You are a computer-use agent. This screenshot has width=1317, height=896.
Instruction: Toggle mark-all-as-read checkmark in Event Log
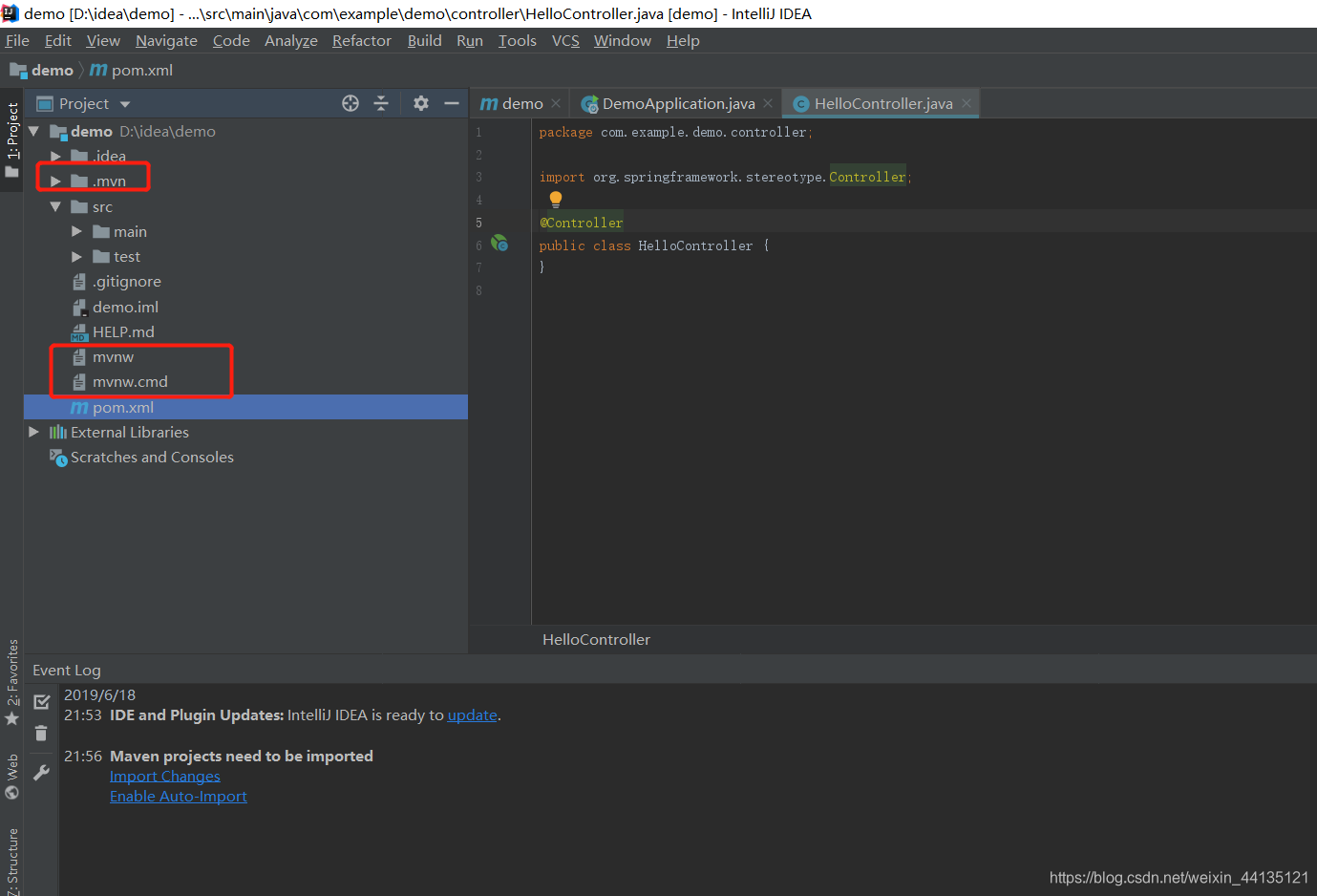41,702
